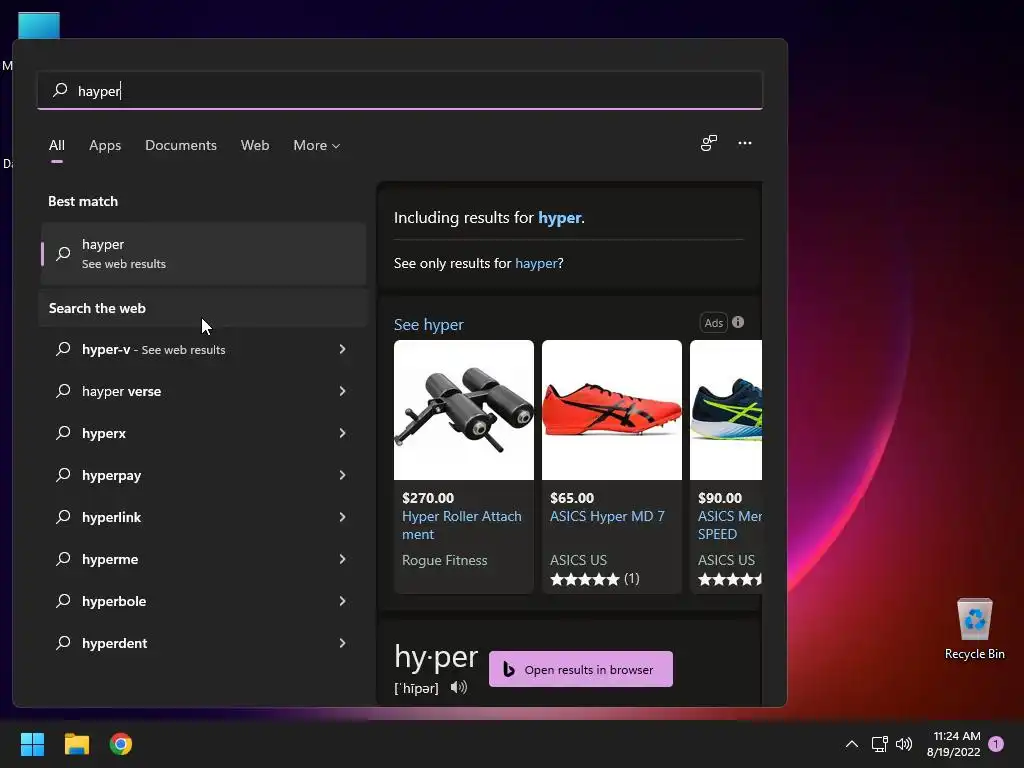Click the $65.00 price text
Screen dimensions: 1024x768
572,498
